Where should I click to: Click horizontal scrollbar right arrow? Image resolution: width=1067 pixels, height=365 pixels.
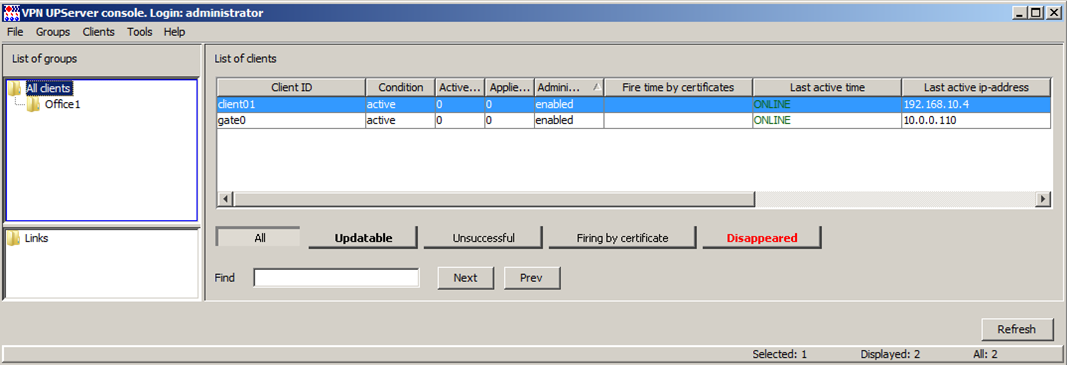pyautogui.click(x=1044, y=199)
